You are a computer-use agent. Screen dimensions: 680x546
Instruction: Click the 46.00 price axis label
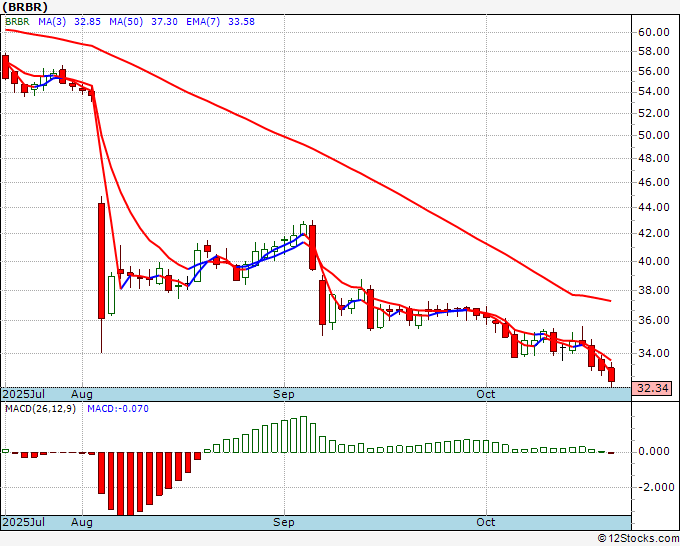654,182
